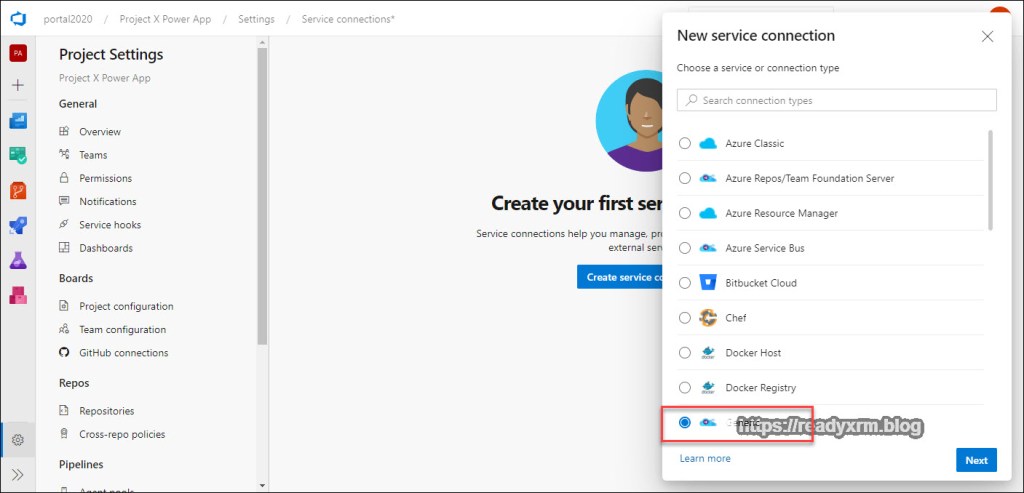This screenshot has height=493, width=1024.
Task: Click the plus icon to add new item
Action: tap(18, 86)
